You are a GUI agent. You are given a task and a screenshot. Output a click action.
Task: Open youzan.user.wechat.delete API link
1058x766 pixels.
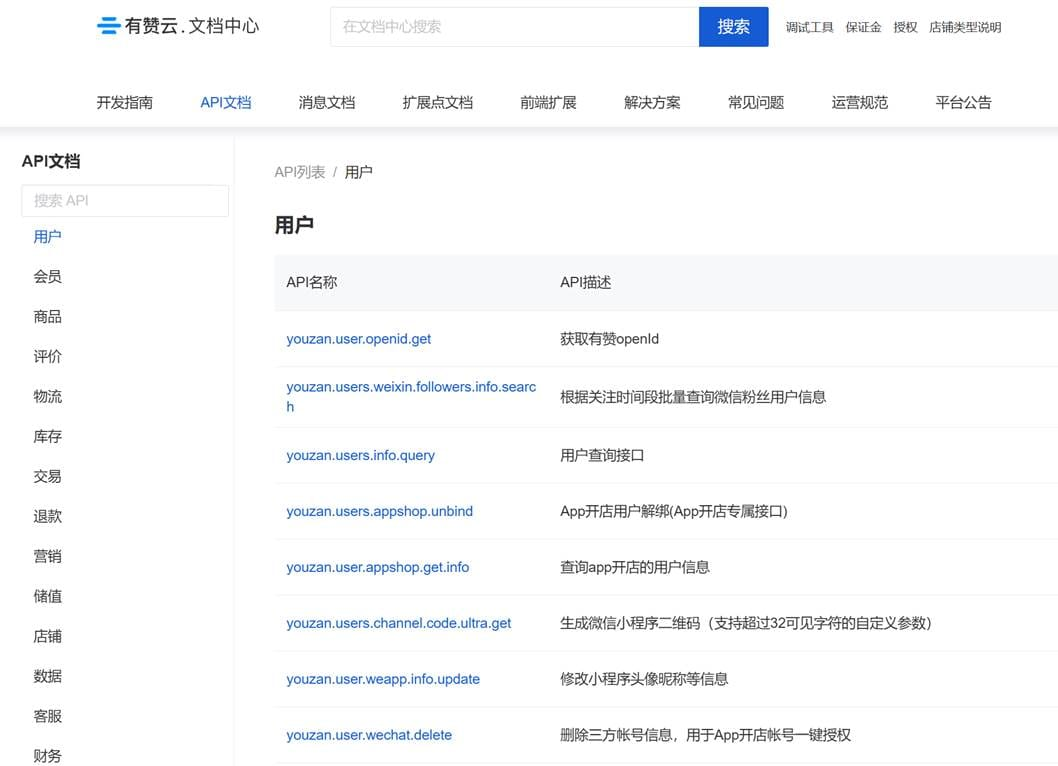368,735
